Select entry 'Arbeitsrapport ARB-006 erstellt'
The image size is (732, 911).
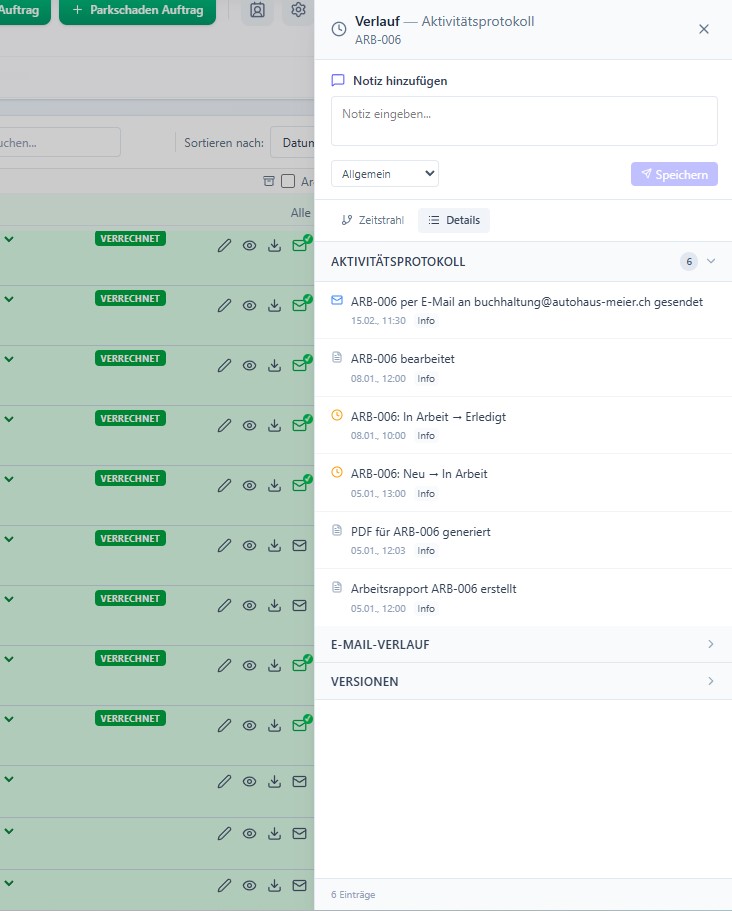click(x=523, y=598)
